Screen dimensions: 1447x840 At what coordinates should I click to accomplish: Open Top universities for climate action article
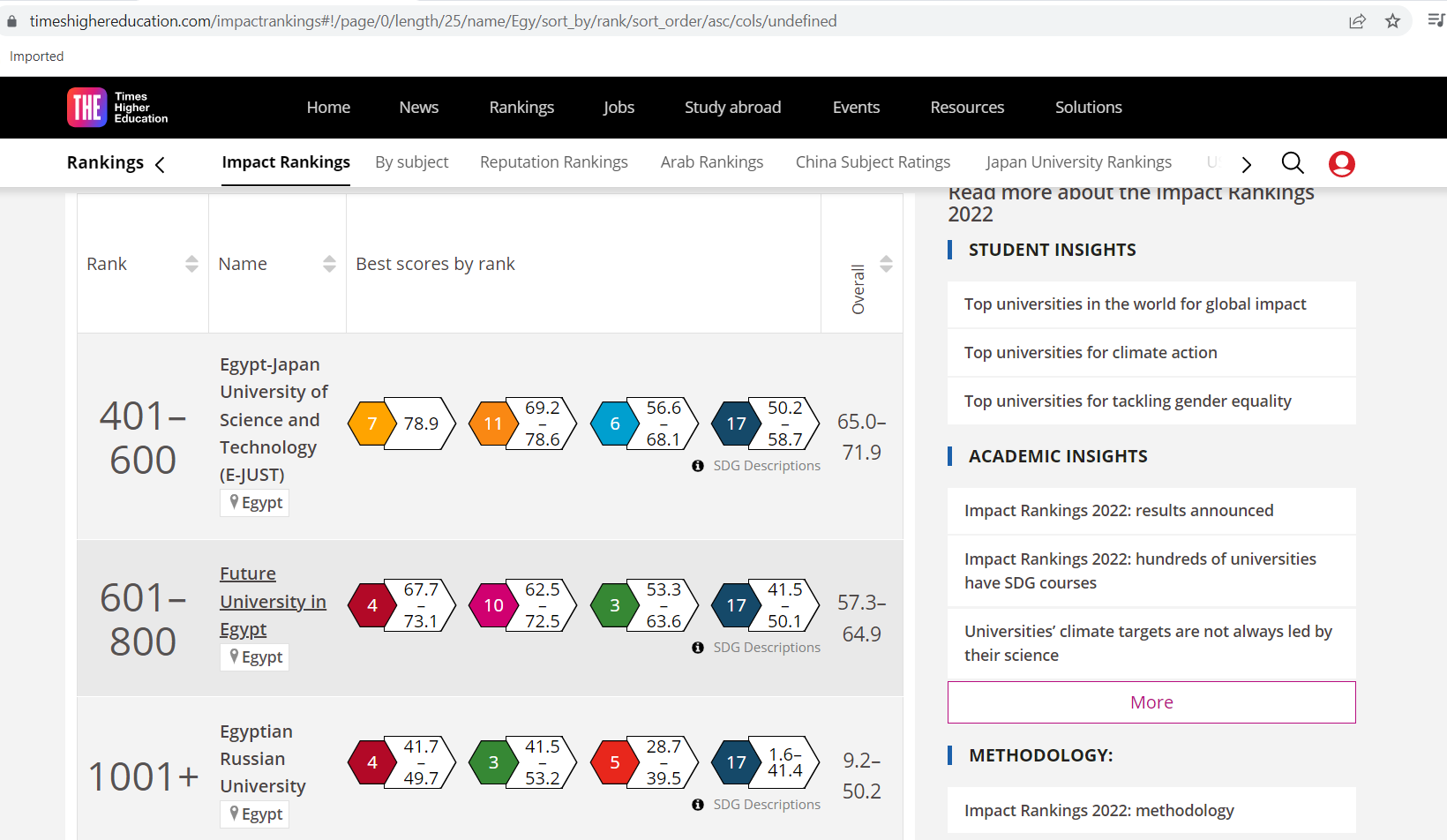tap(1151, 353)
